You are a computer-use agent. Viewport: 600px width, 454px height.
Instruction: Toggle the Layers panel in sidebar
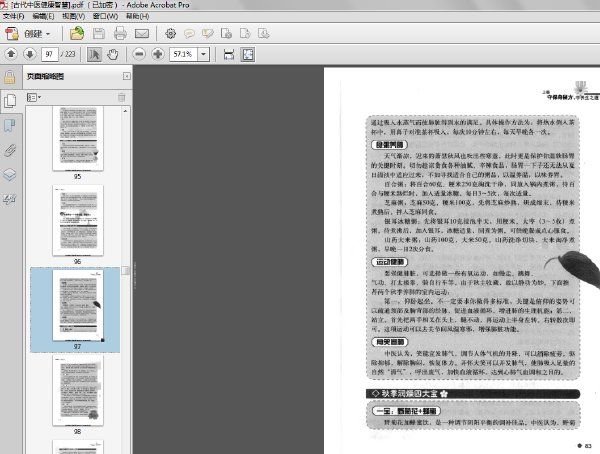10,175
